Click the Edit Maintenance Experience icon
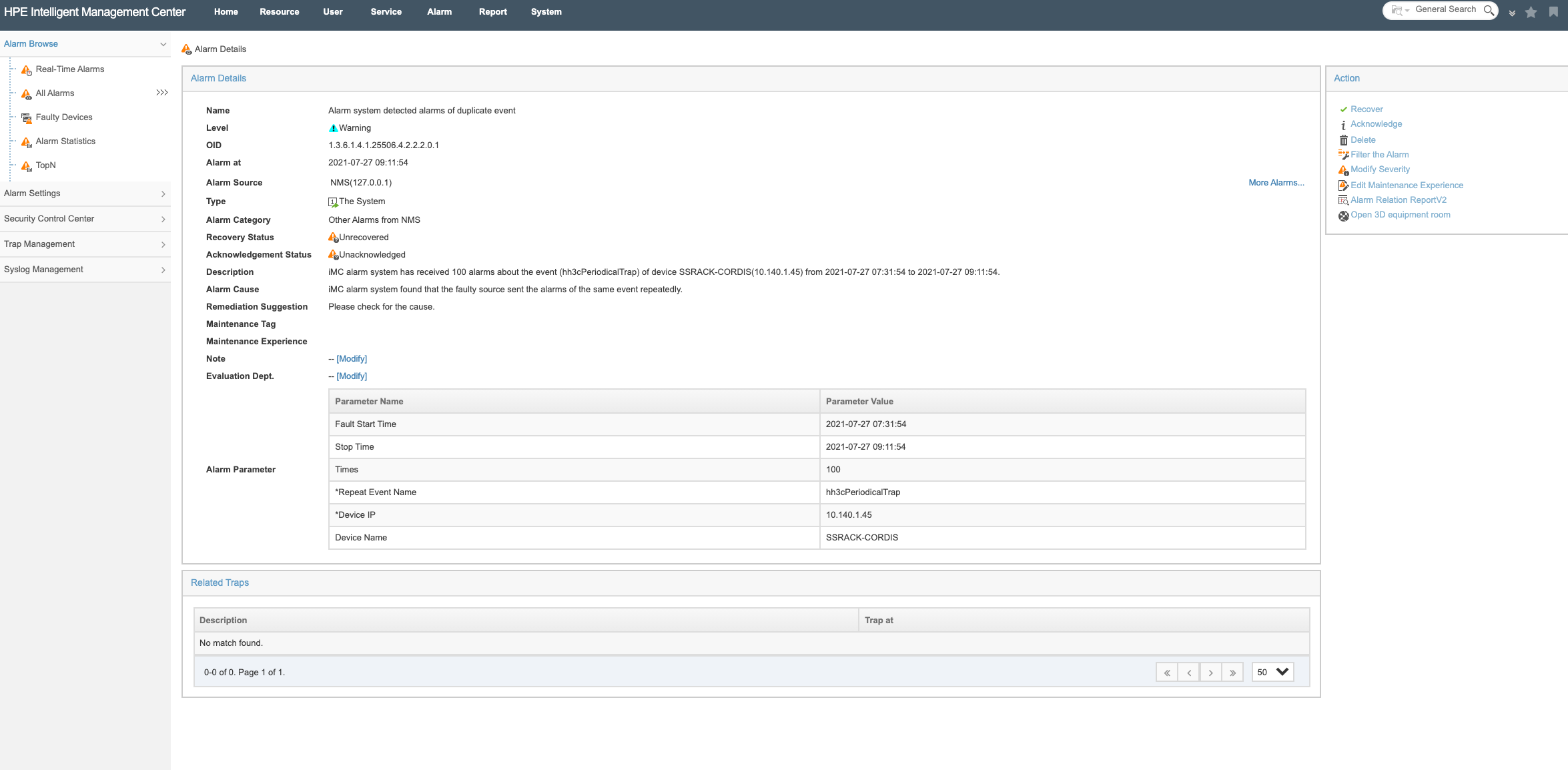 click(x=1344, y=185)
